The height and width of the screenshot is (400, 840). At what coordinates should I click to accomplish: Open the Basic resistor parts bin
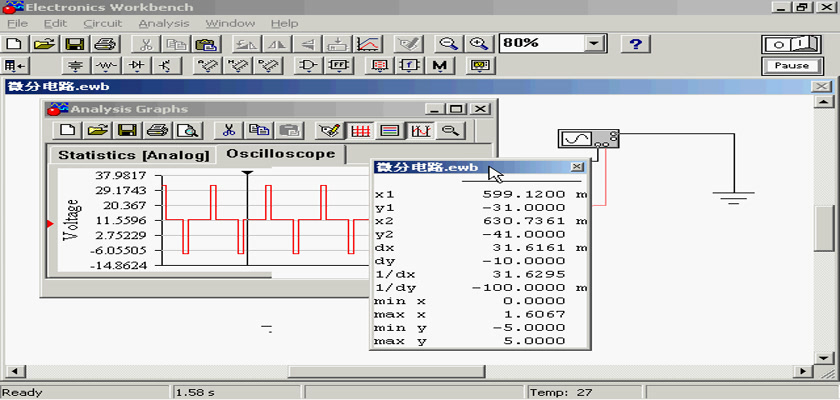pos(107,65)
